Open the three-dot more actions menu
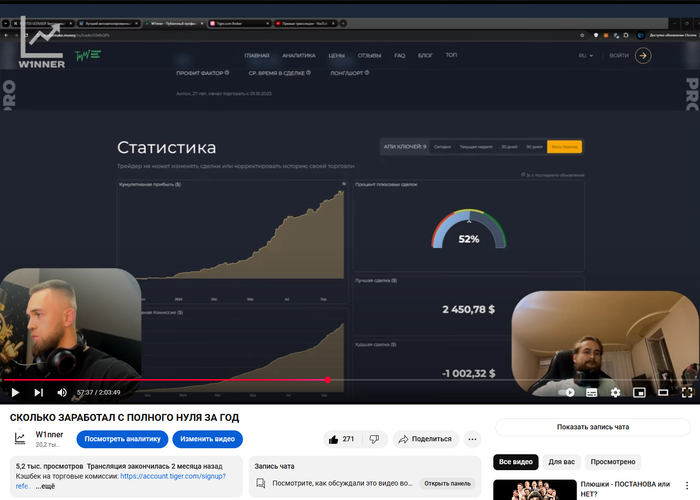 [x=472, y=439]
